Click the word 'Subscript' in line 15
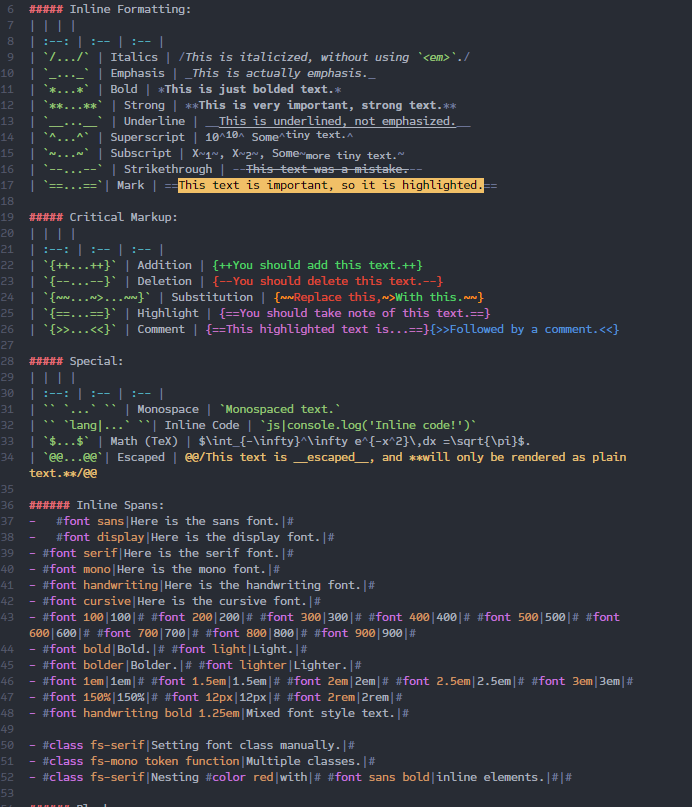The width and height of the screenshot is (692, 807). click(x=140, y=153)
